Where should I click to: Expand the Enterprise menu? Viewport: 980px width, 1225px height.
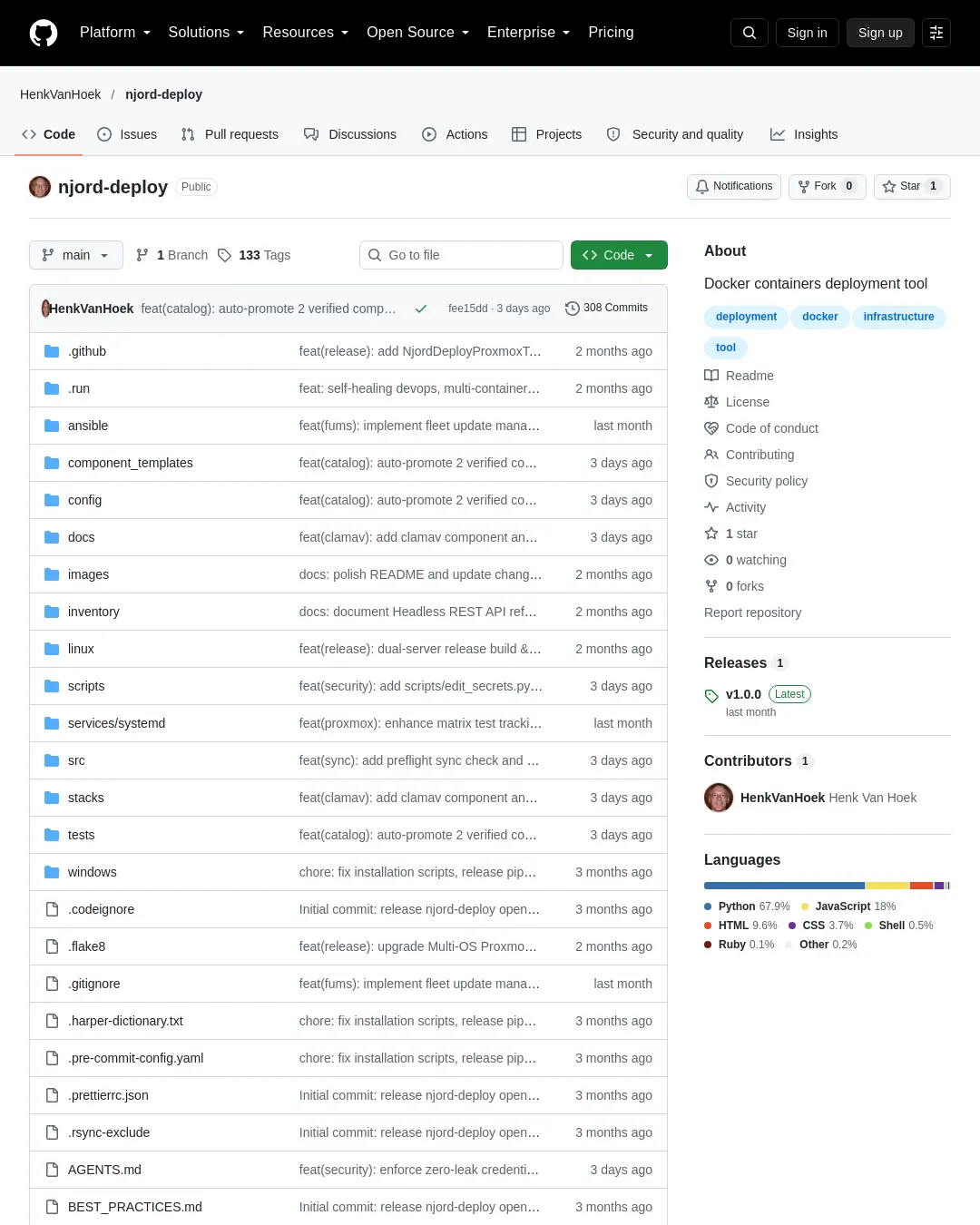(x=528, y=33)
